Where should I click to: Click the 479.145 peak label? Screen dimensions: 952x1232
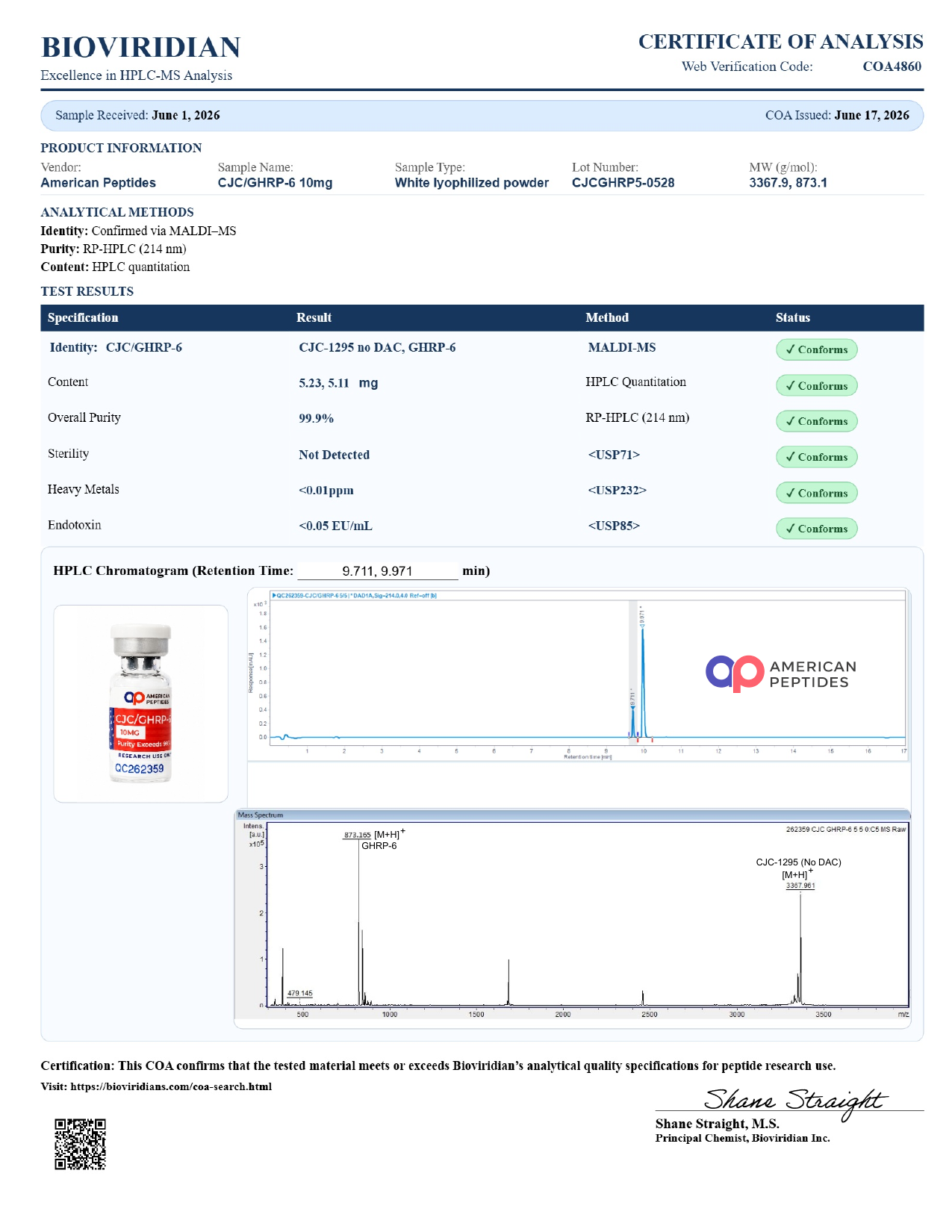point(300,993)
